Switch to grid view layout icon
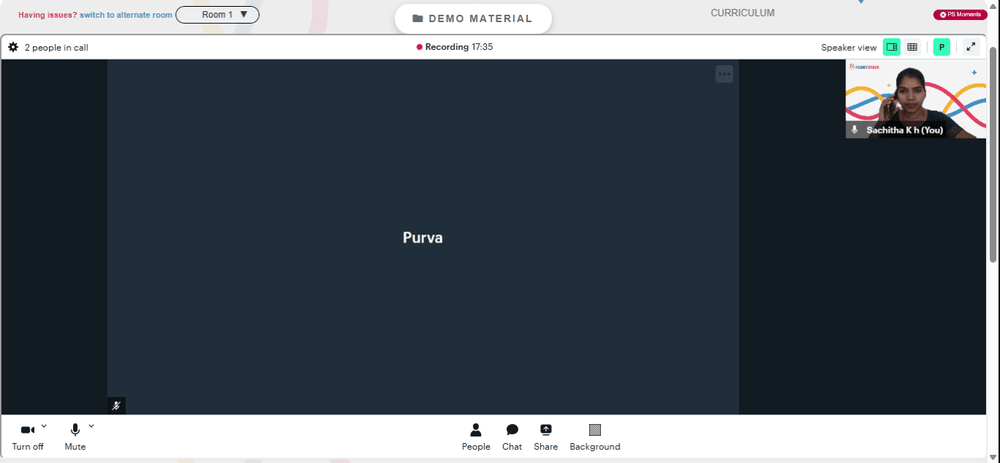The height and width of the screenshot is (463, 1000). [912, 47]
